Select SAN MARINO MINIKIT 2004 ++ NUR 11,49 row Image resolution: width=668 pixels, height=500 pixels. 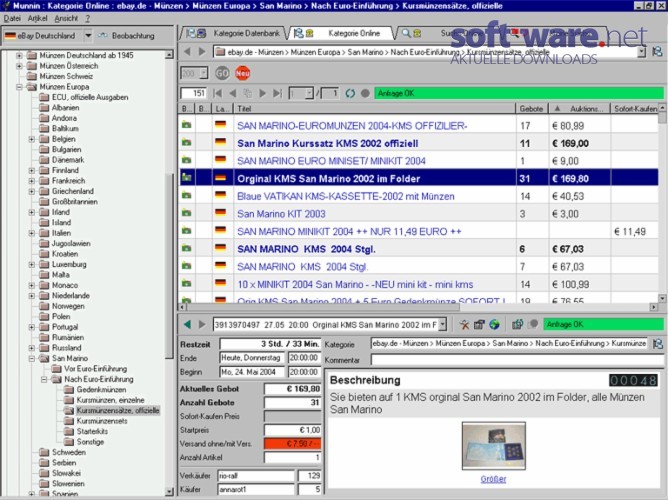coord(349,231)
